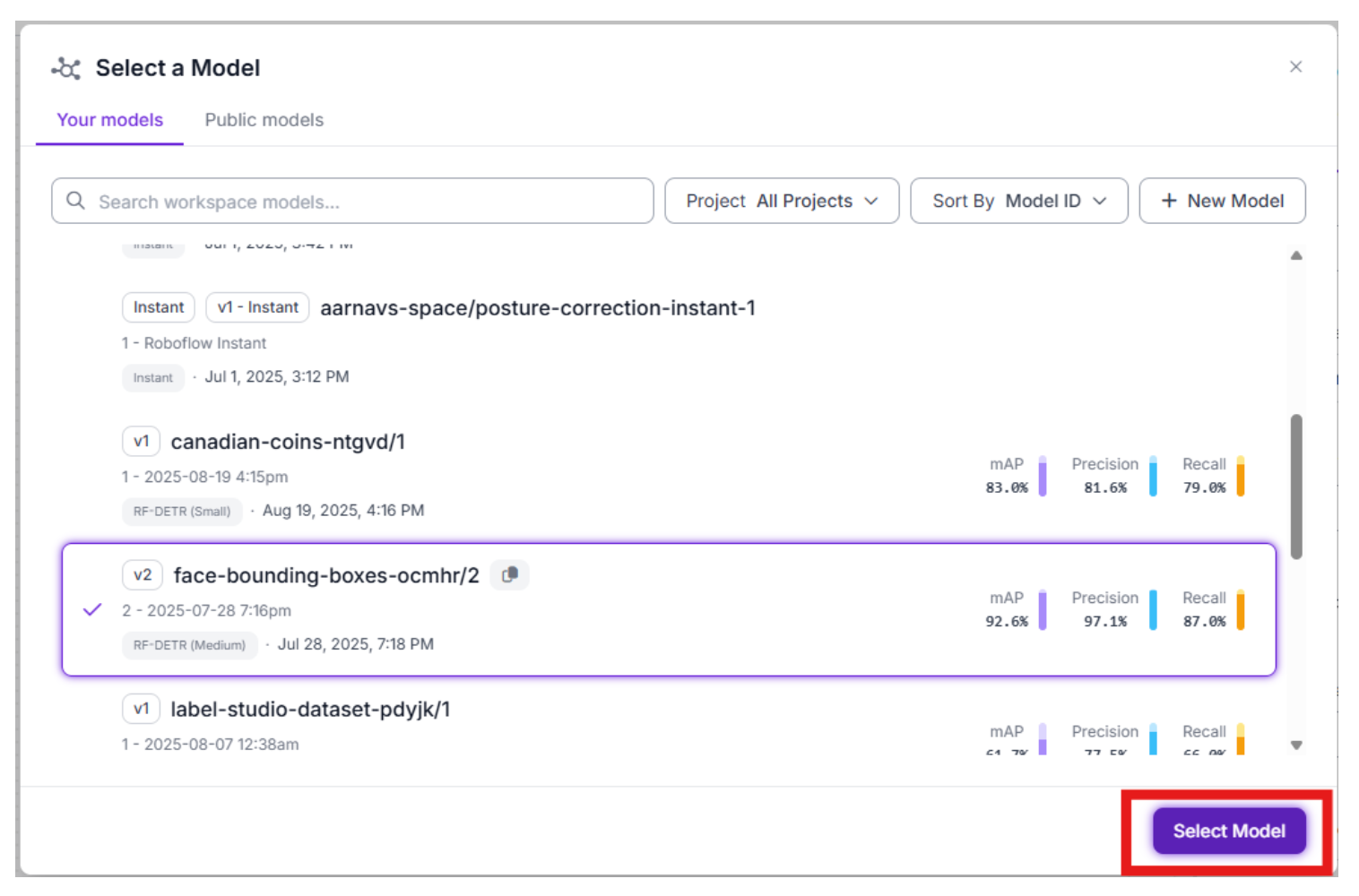Click the 1 - Roboflow Instant subtitle
The height and width of the screenshot is (896, 1359).
[195, 343]
